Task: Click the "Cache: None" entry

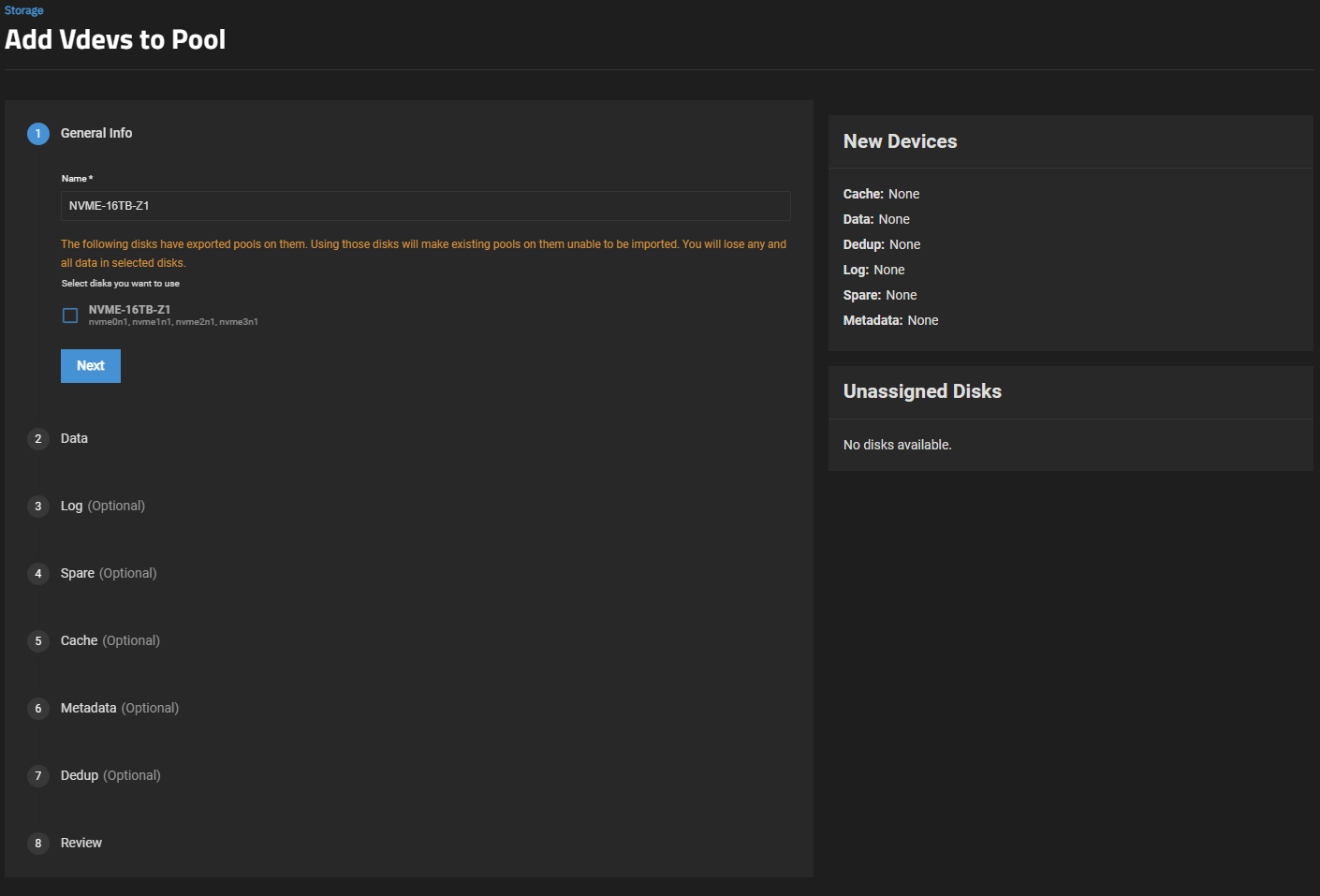Action: click(882, 194)
